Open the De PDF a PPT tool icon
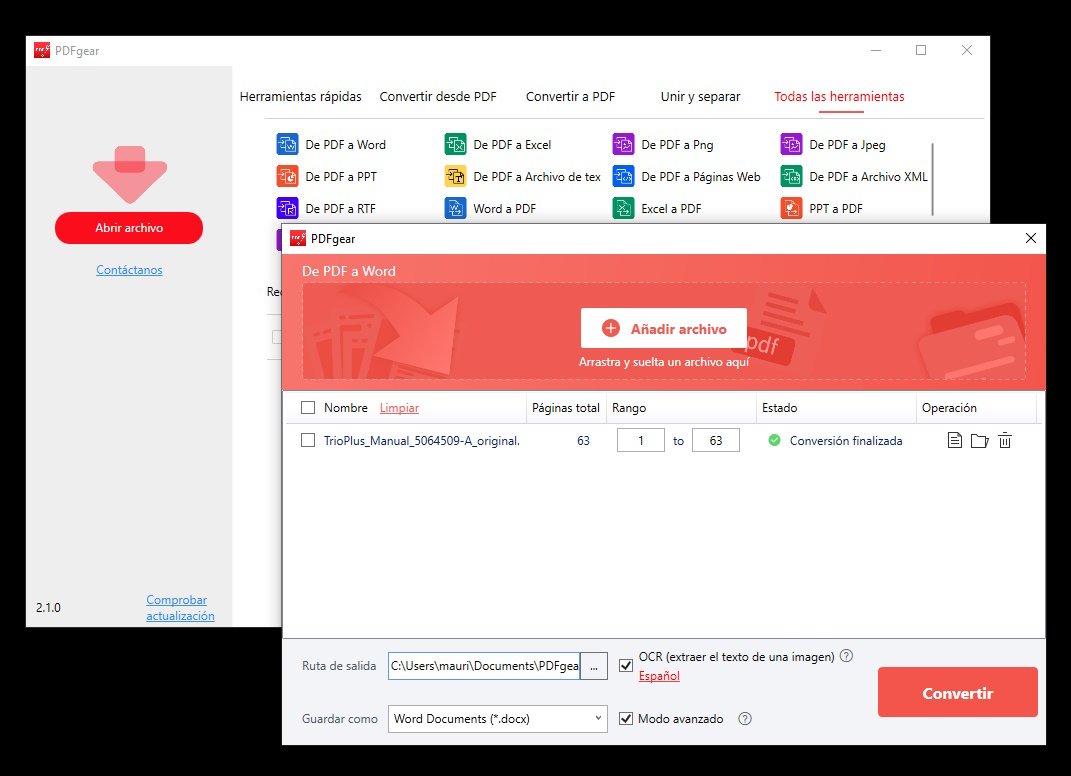1071x776 pixels. tap(287, 176)
